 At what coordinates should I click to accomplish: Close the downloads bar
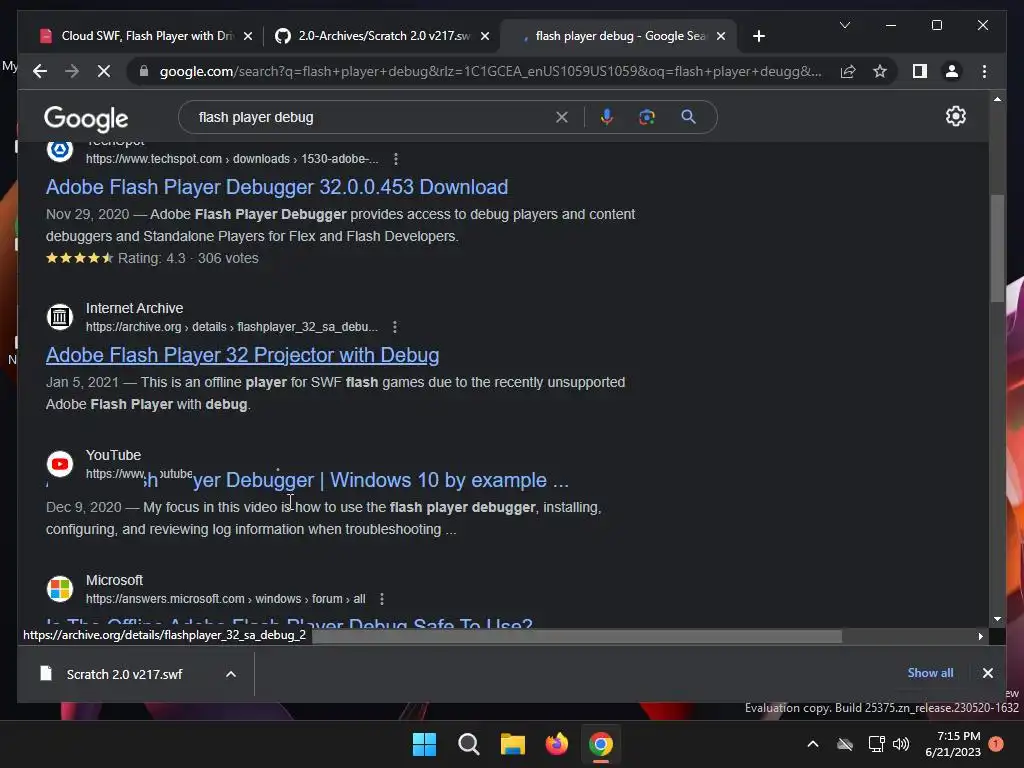(x=987, y=673)
